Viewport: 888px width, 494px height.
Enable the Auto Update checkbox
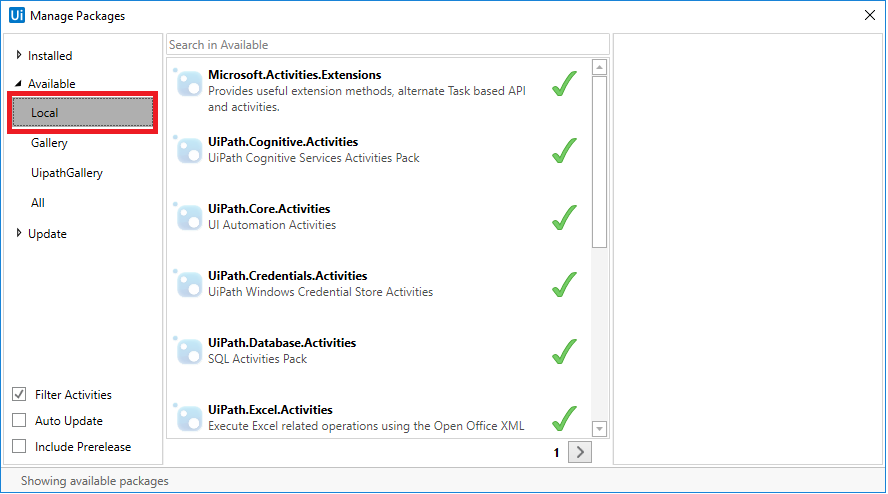pyautogui.click(x=19, y=421)
